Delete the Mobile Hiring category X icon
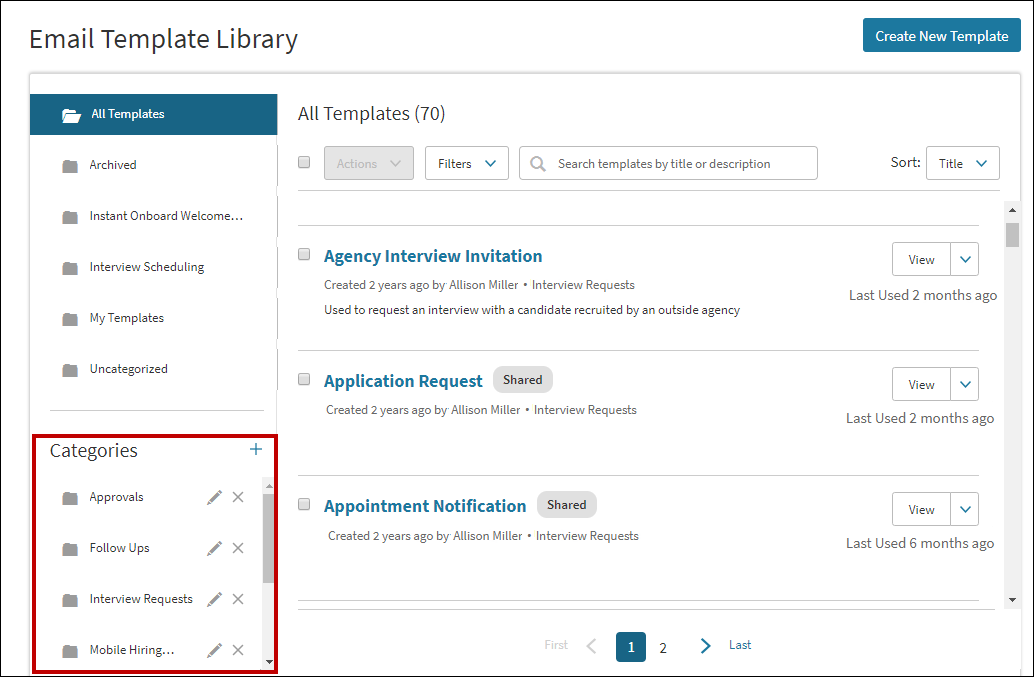Image resolution: width=1034 pixels, height=677 pixels. pos(238,650)
